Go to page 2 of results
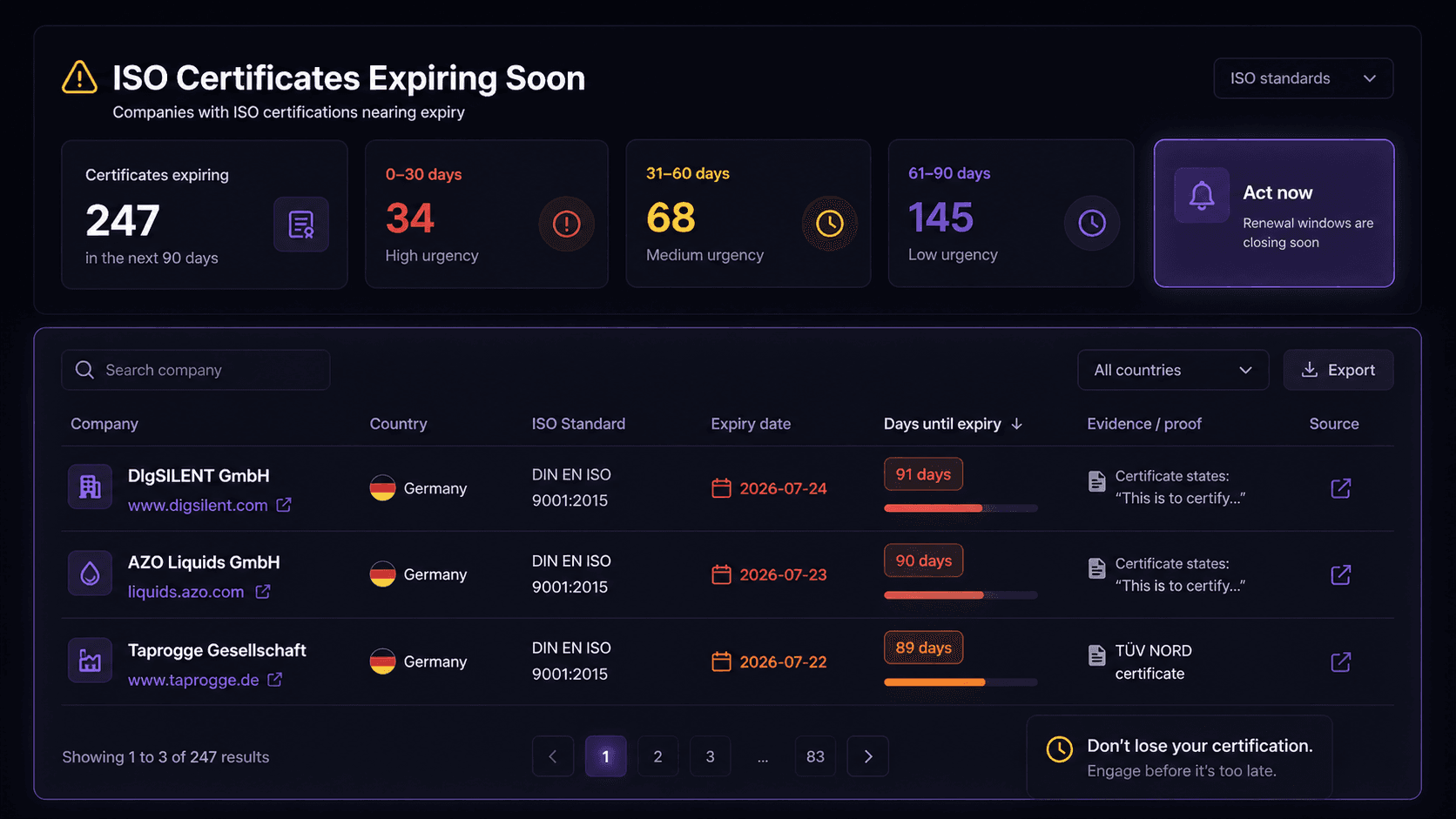Image resolution: width=1456 pixels, height=819 pixels. click(x=657, y=756)
